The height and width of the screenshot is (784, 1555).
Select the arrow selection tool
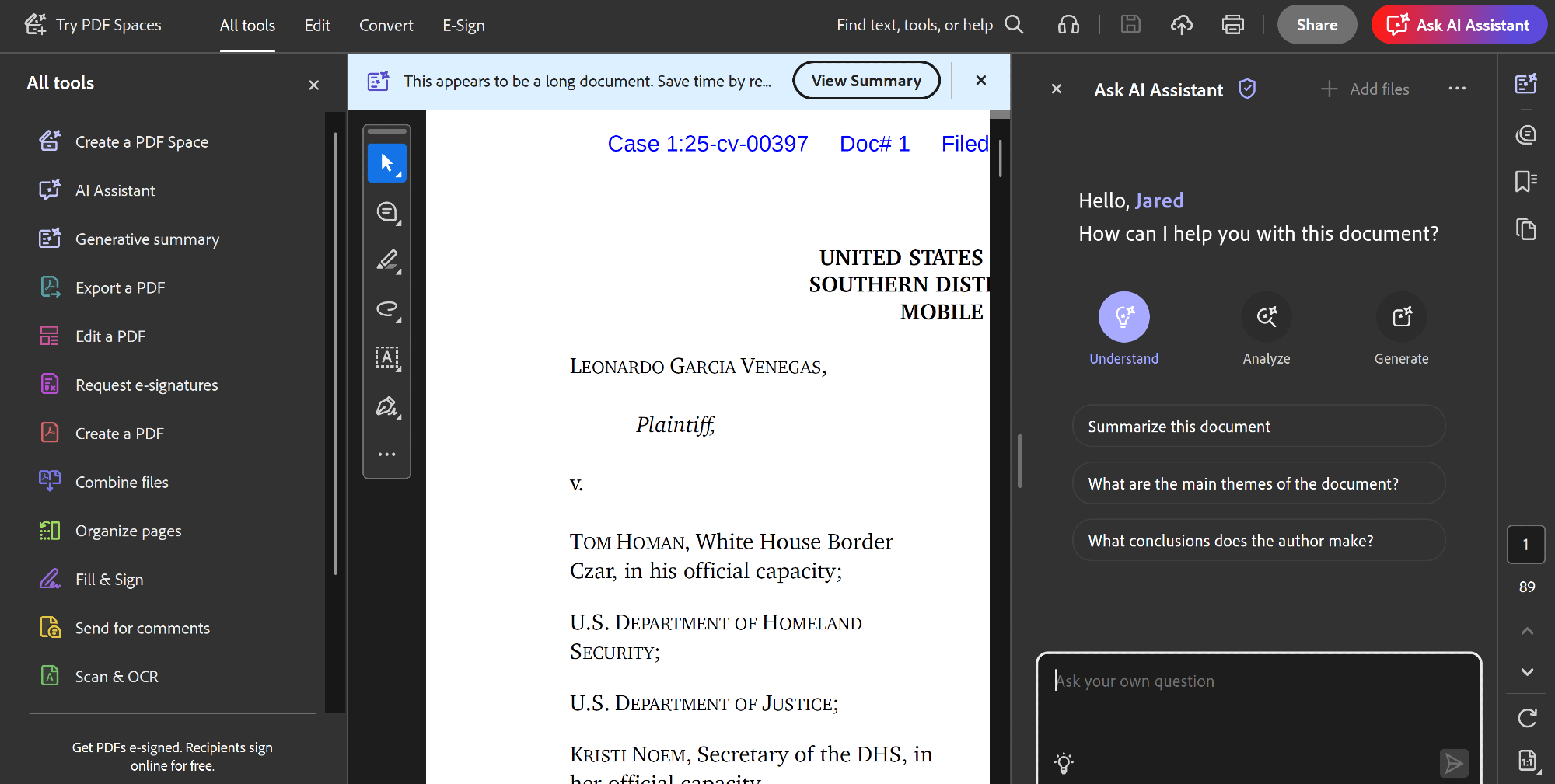pos(386,163)
